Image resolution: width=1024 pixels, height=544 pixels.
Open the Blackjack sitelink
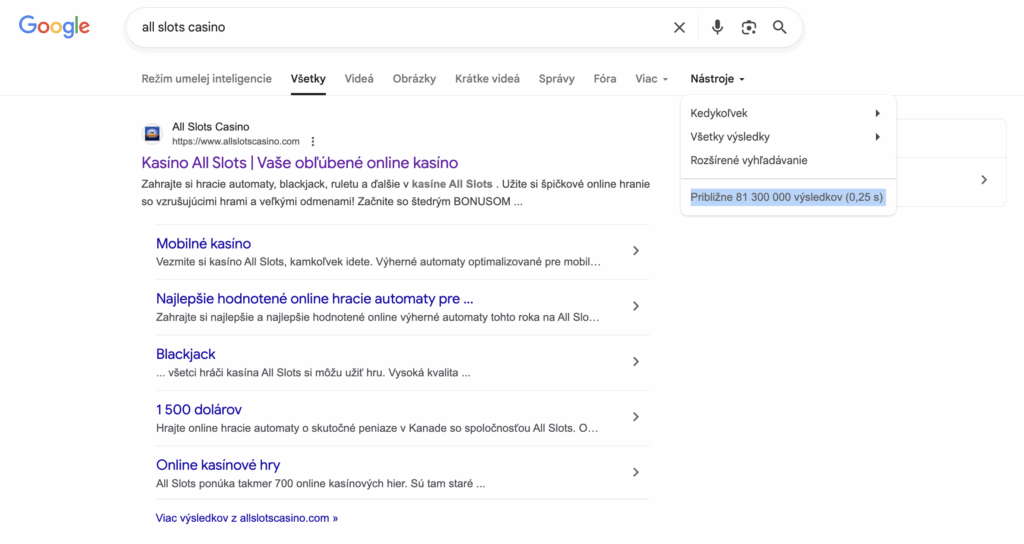click(x=185, y=354)
